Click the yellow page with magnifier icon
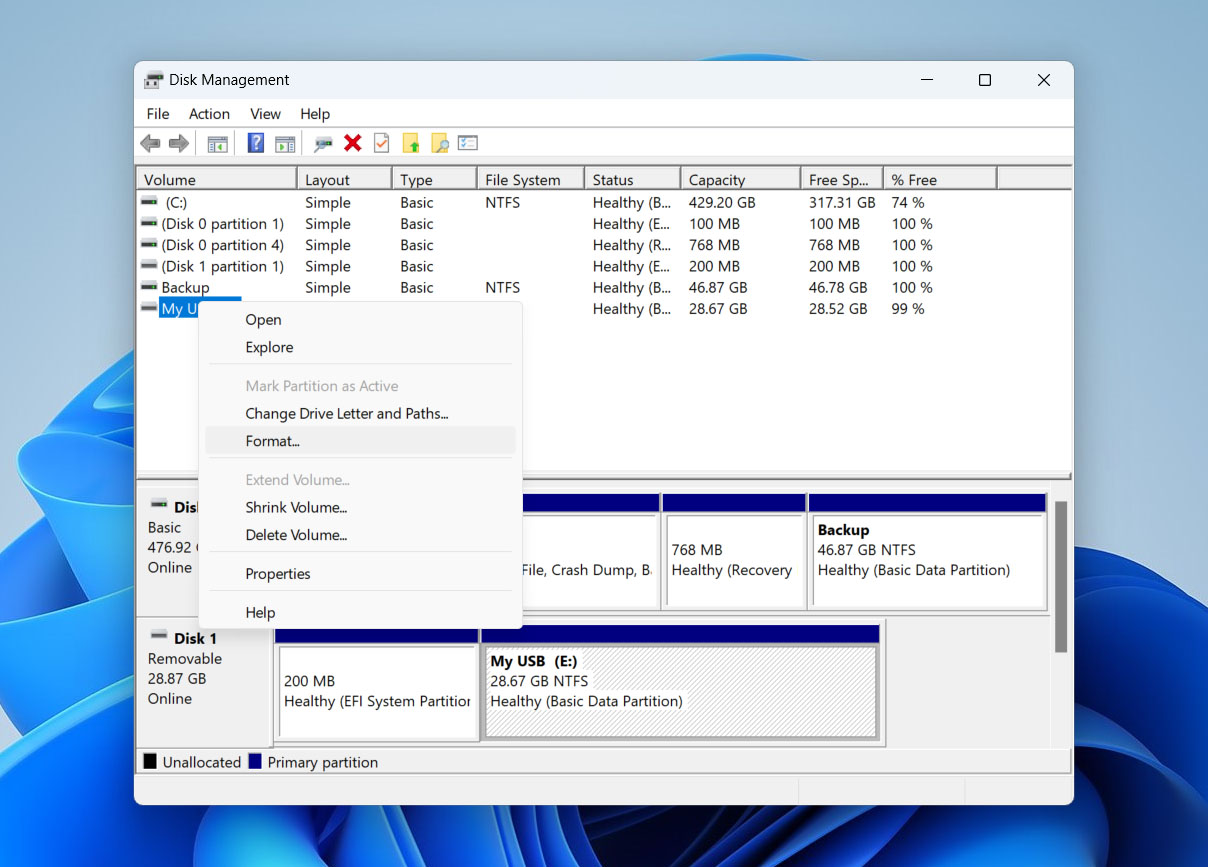The image size is (1208, 867). [x=440, y=144]
